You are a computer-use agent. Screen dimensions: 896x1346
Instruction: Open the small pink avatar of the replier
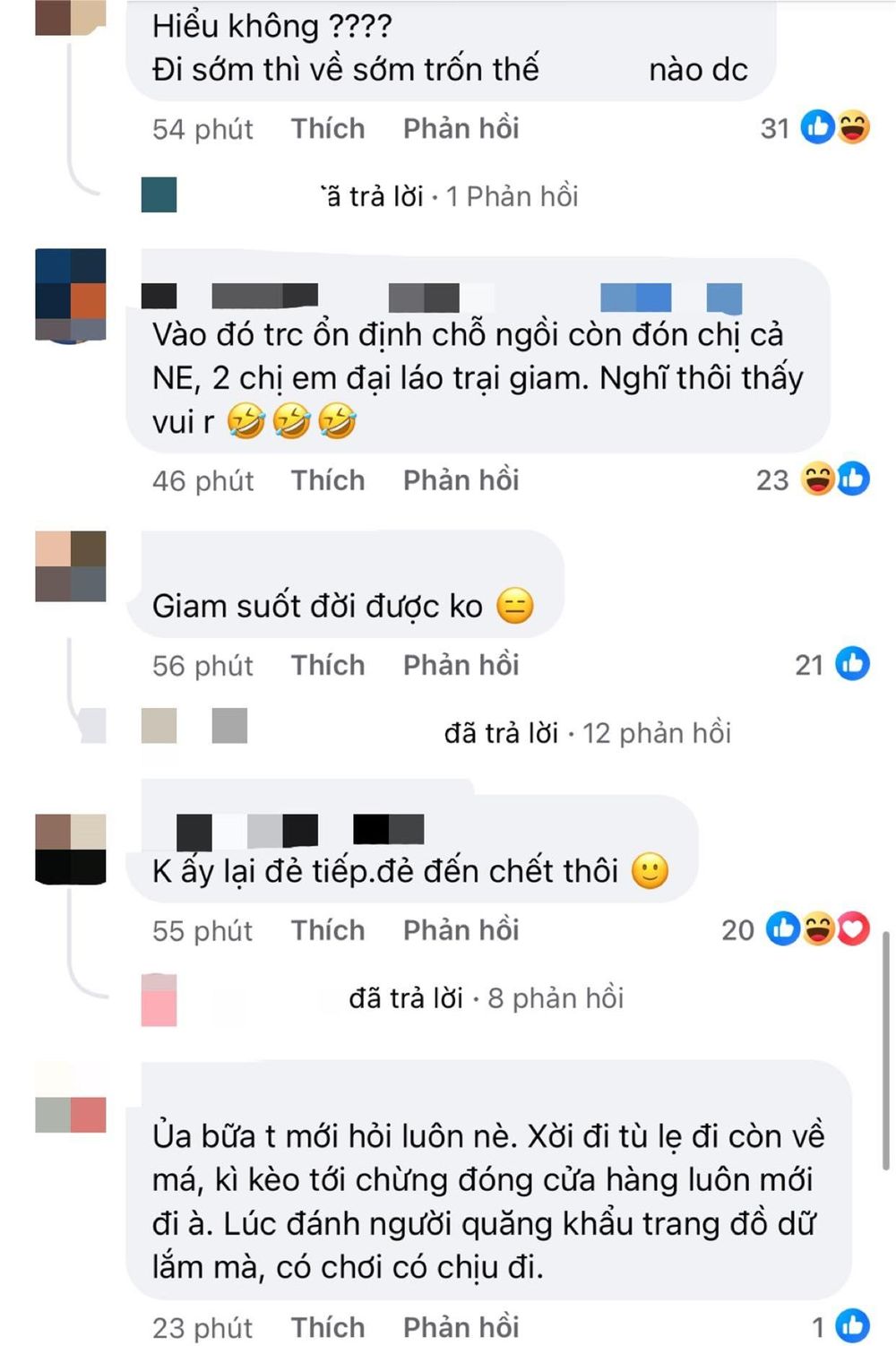pos(159,999)
